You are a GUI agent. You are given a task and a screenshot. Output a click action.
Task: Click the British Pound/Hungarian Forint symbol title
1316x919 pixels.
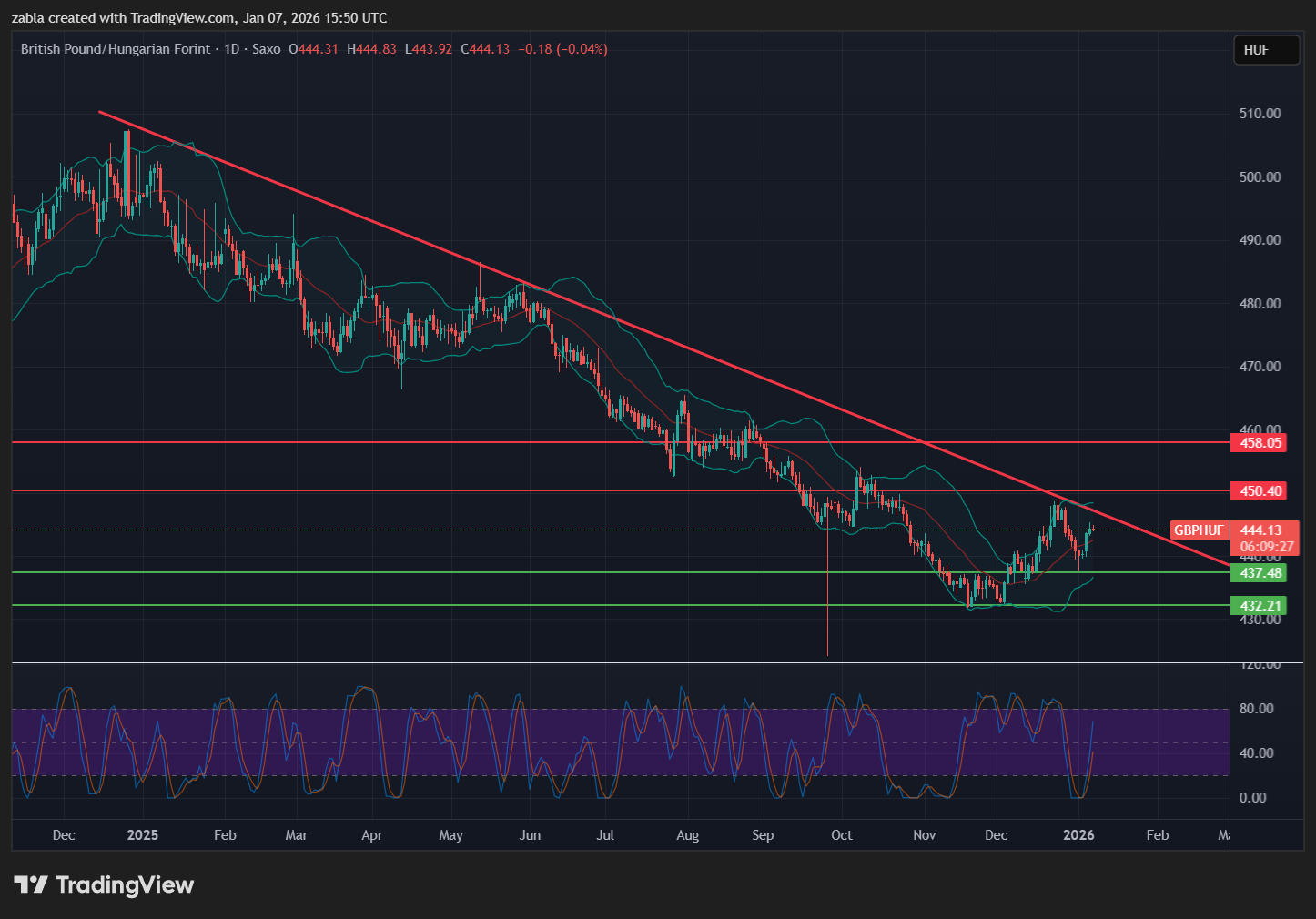coord(116,49)
